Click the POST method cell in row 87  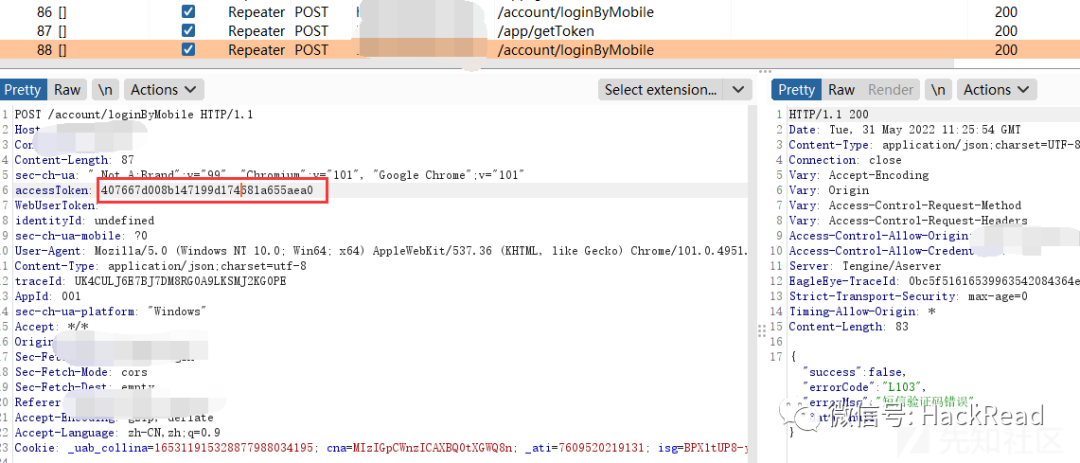click(x=311, y=31)
